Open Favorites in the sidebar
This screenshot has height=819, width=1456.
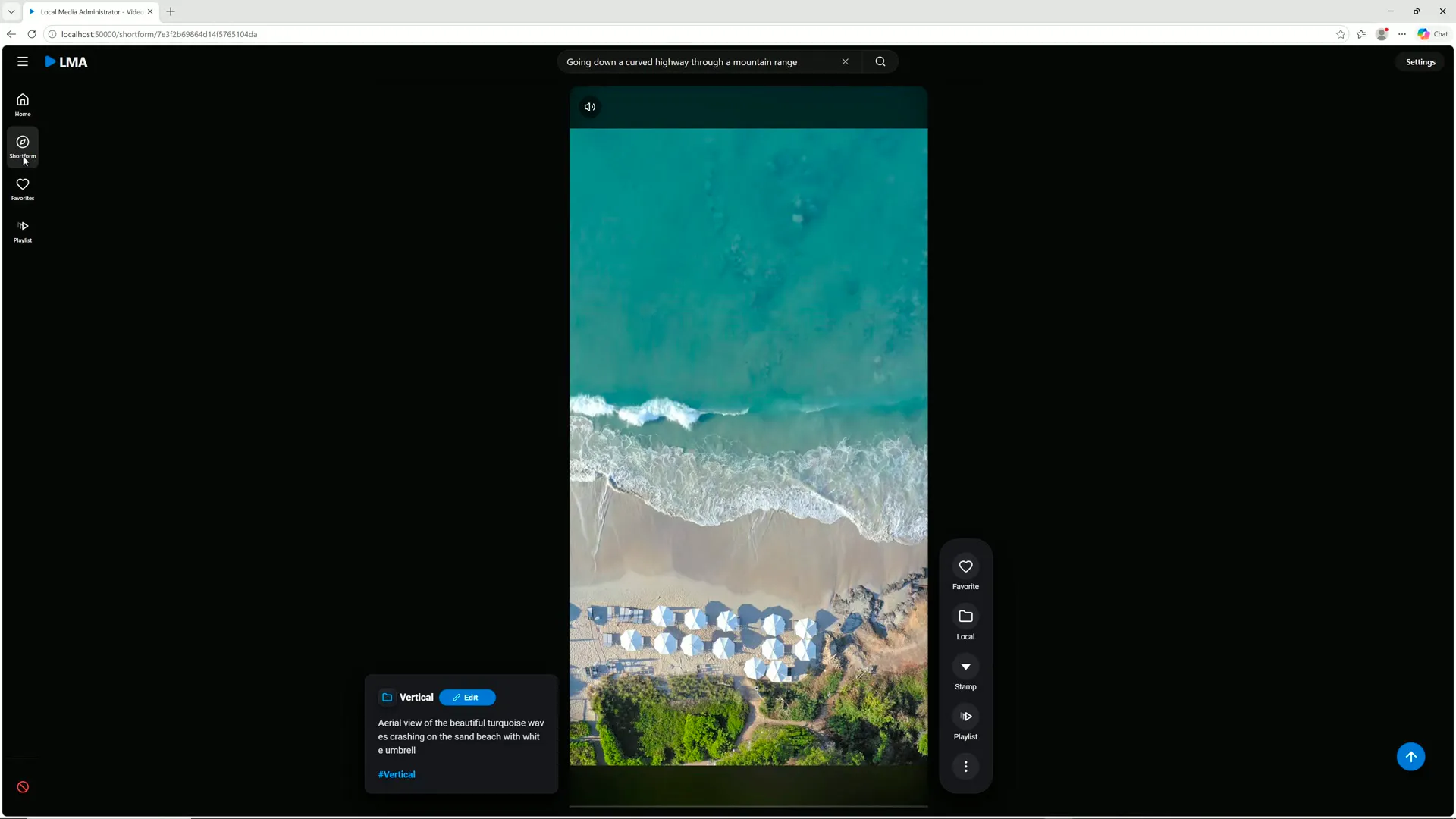(x=23, y=189)
